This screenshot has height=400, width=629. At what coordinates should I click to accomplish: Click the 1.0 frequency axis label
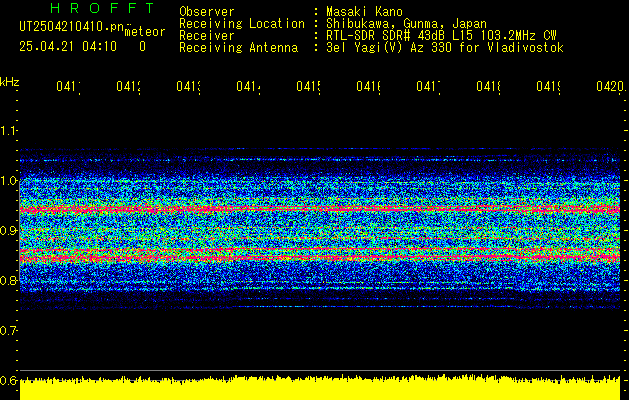click(x=8, y=181)
